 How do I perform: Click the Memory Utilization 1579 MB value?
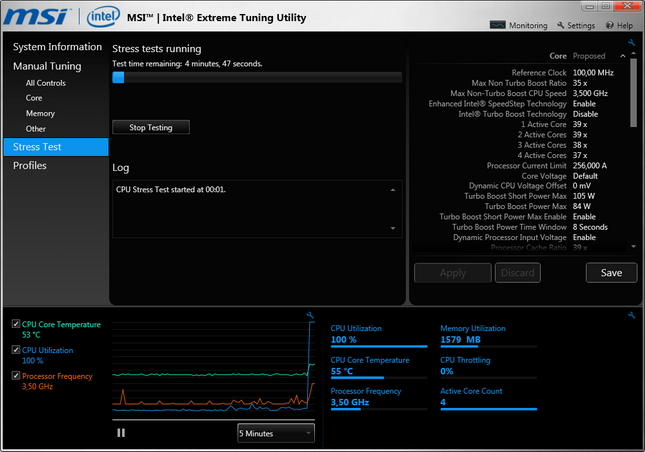(x=460, y=340)
